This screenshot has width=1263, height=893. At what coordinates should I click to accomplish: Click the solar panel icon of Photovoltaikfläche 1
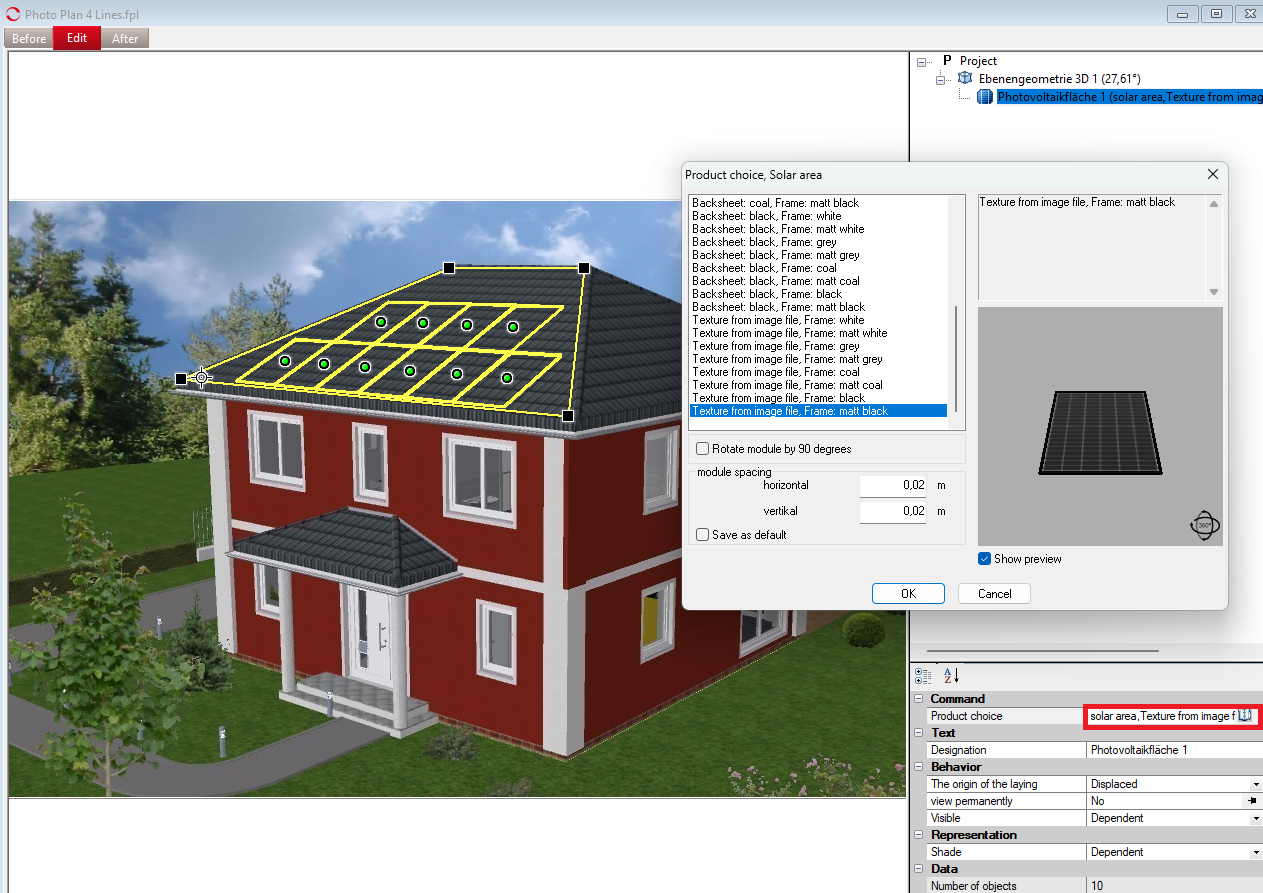click(x=985, y=97)
